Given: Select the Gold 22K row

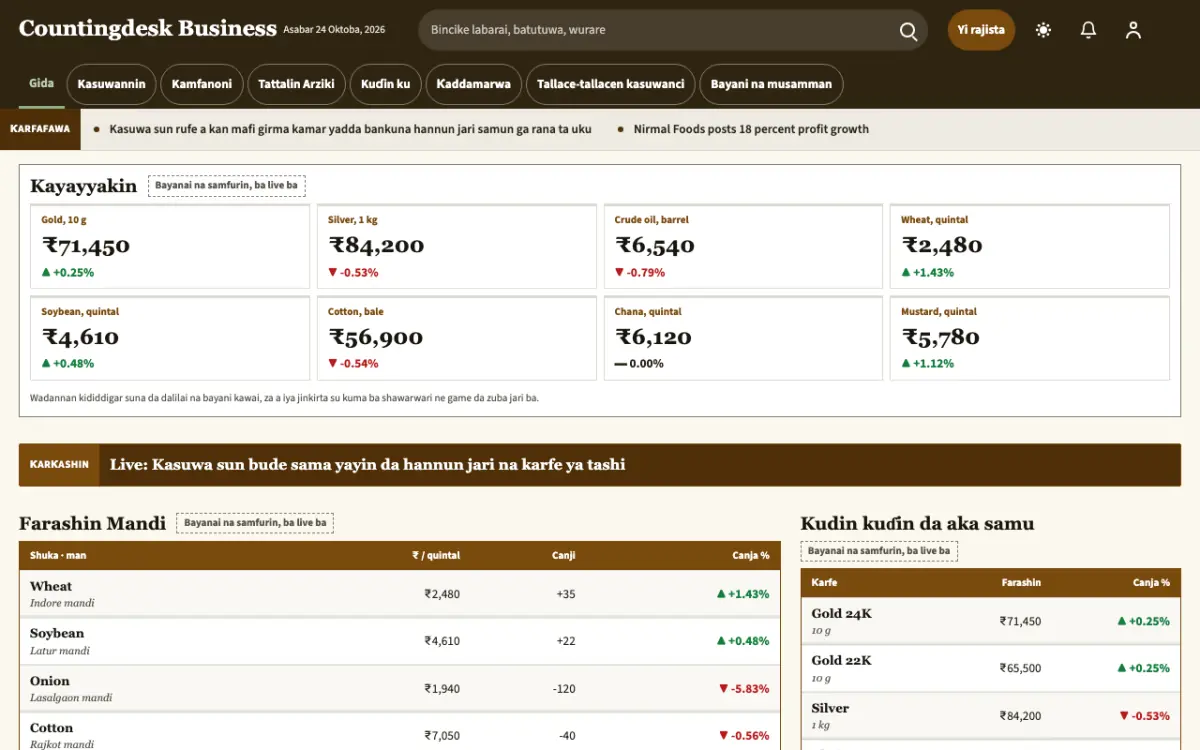Looking at the screenshot, I should [x=991, y=668].
